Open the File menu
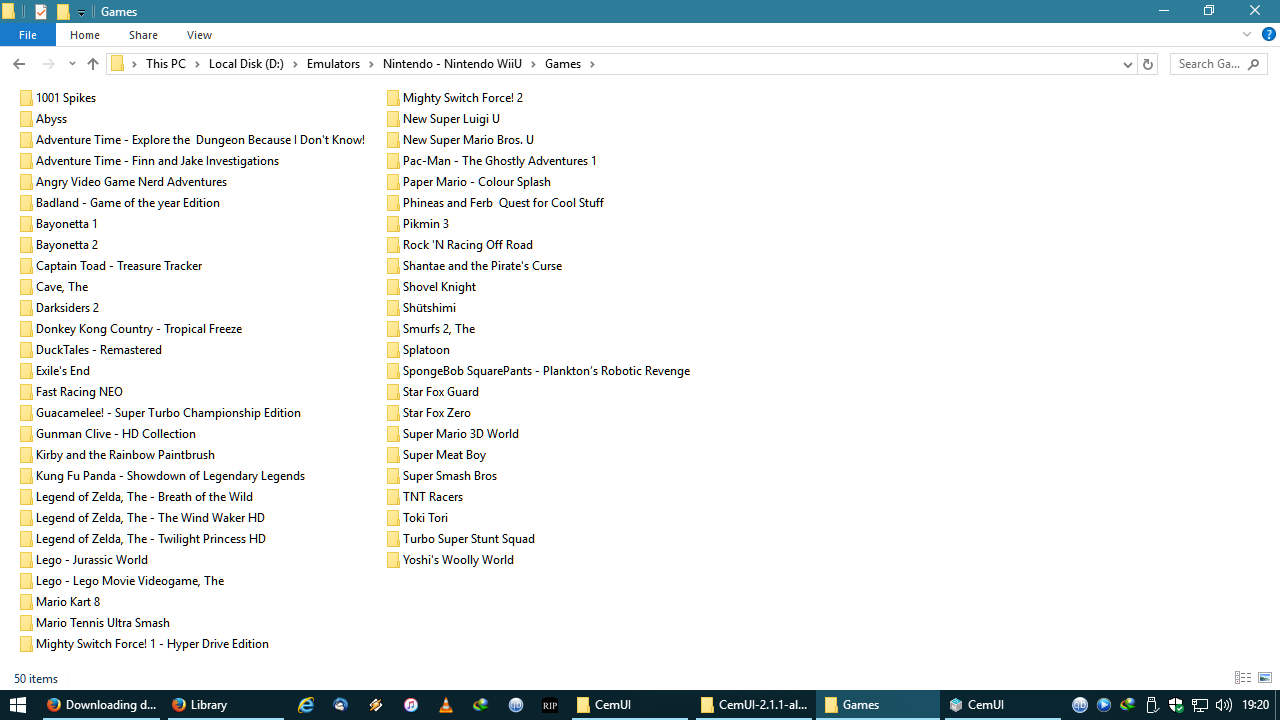 [x=28, y=35]
